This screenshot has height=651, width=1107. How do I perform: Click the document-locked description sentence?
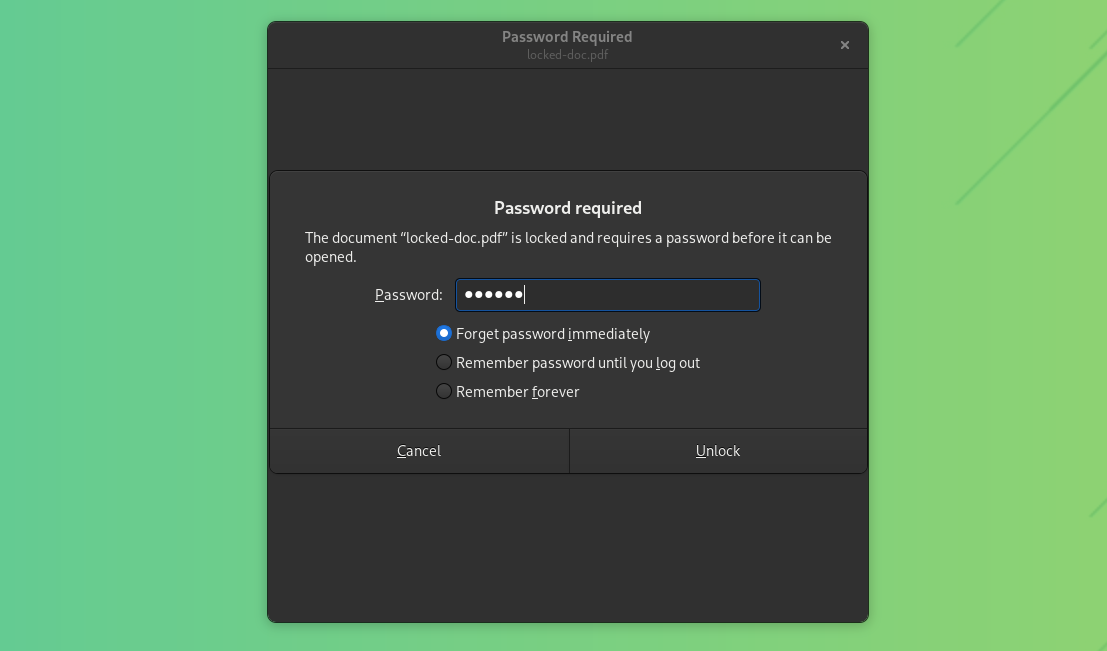[x=567, y=238]
